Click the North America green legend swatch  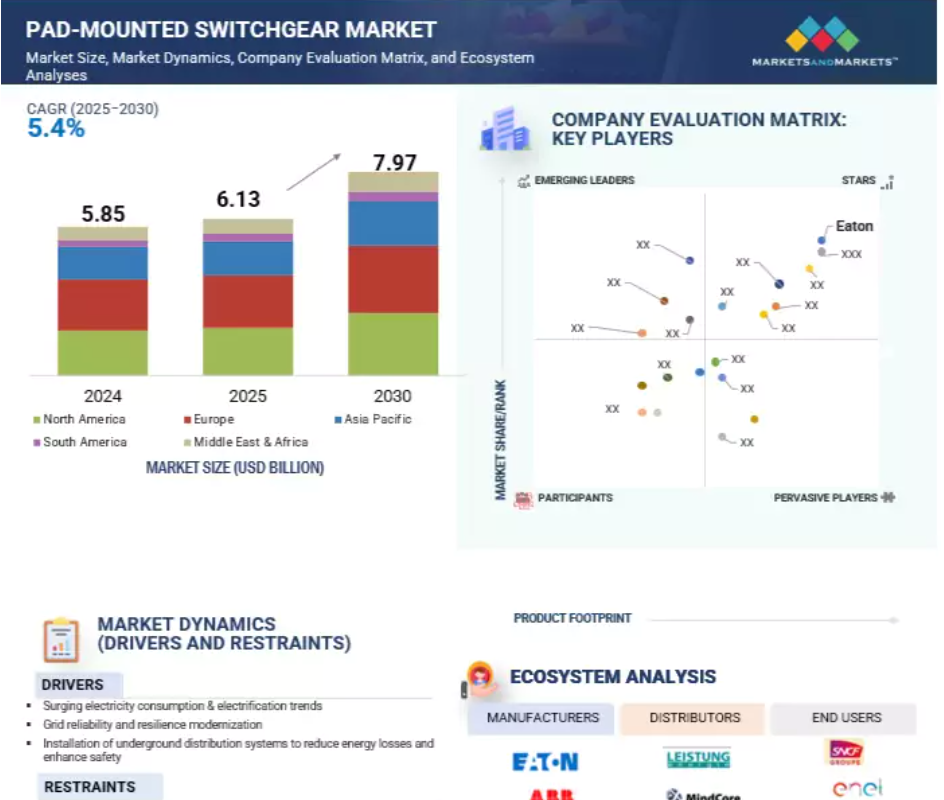pyautogui.click(x=37, y=420)
